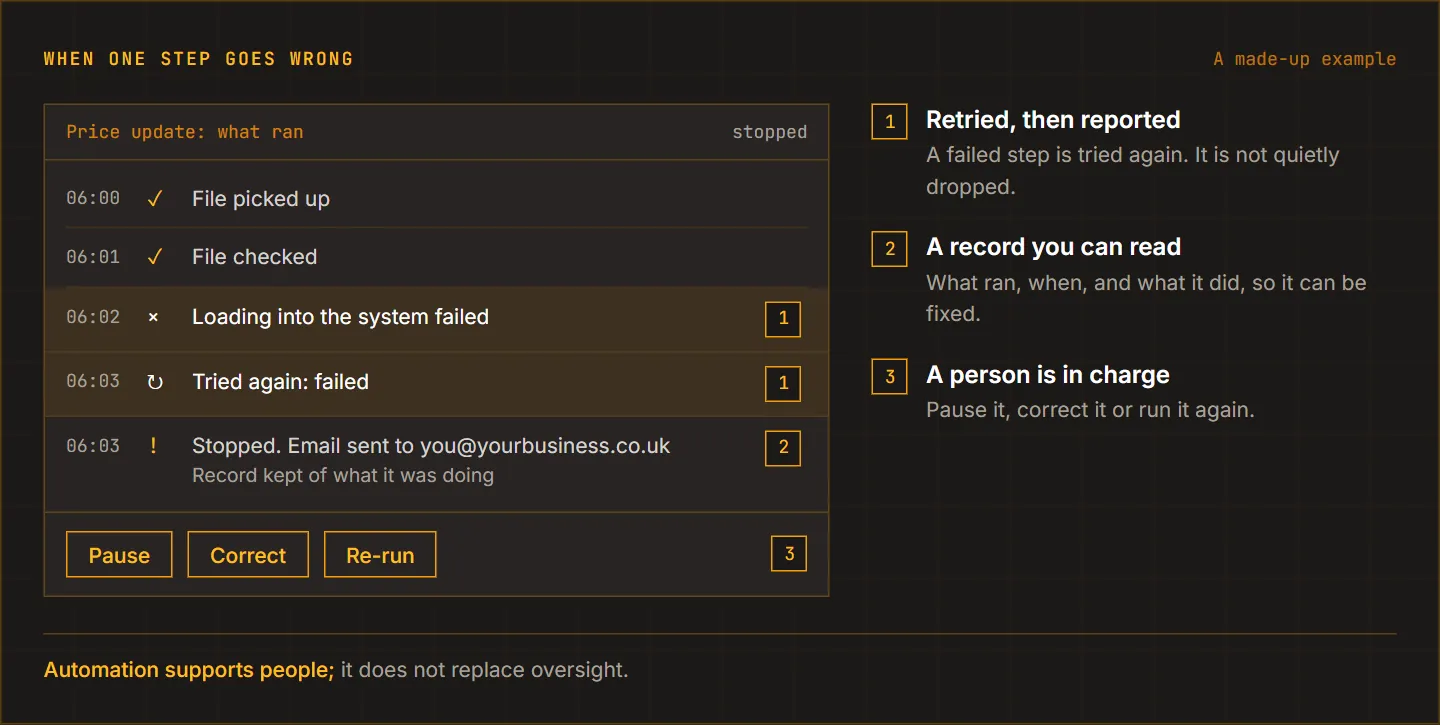This screenshot has height=725, width=1440.
Task: Click the 'A made-up example' caption
Action: tap(1305, 59)
